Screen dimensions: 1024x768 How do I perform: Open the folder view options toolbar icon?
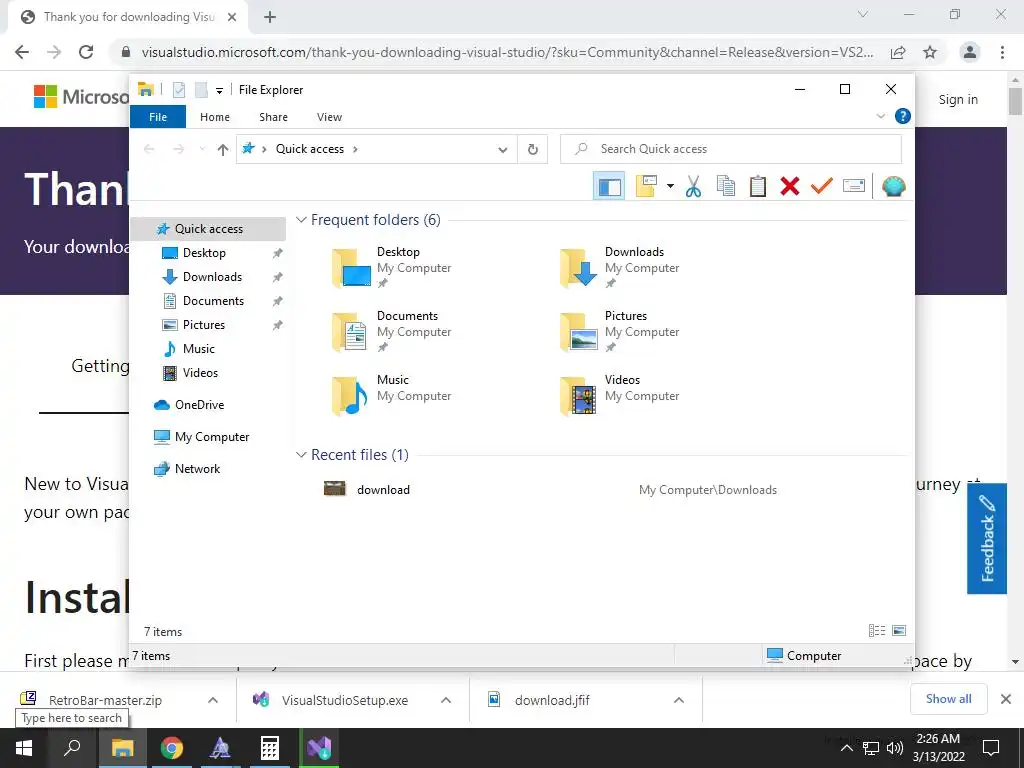pos(645,187)
